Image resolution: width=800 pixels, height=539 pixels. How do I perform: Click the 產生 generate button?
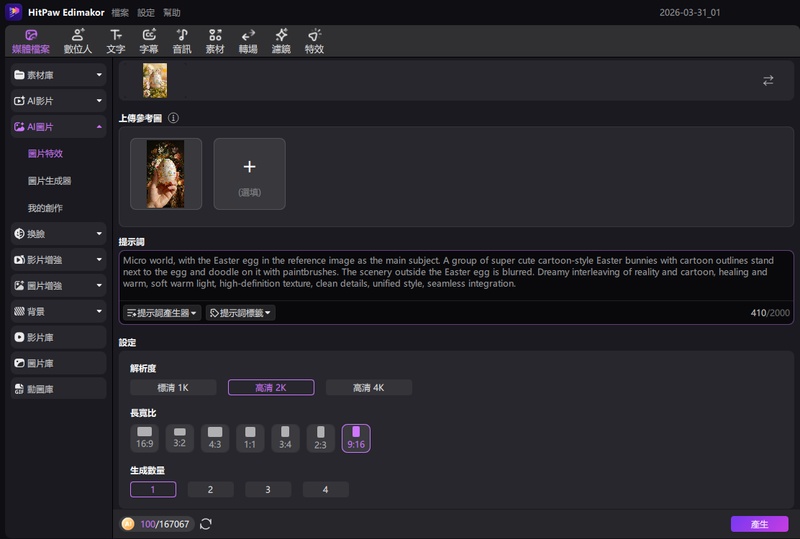(x=758, y=524)
